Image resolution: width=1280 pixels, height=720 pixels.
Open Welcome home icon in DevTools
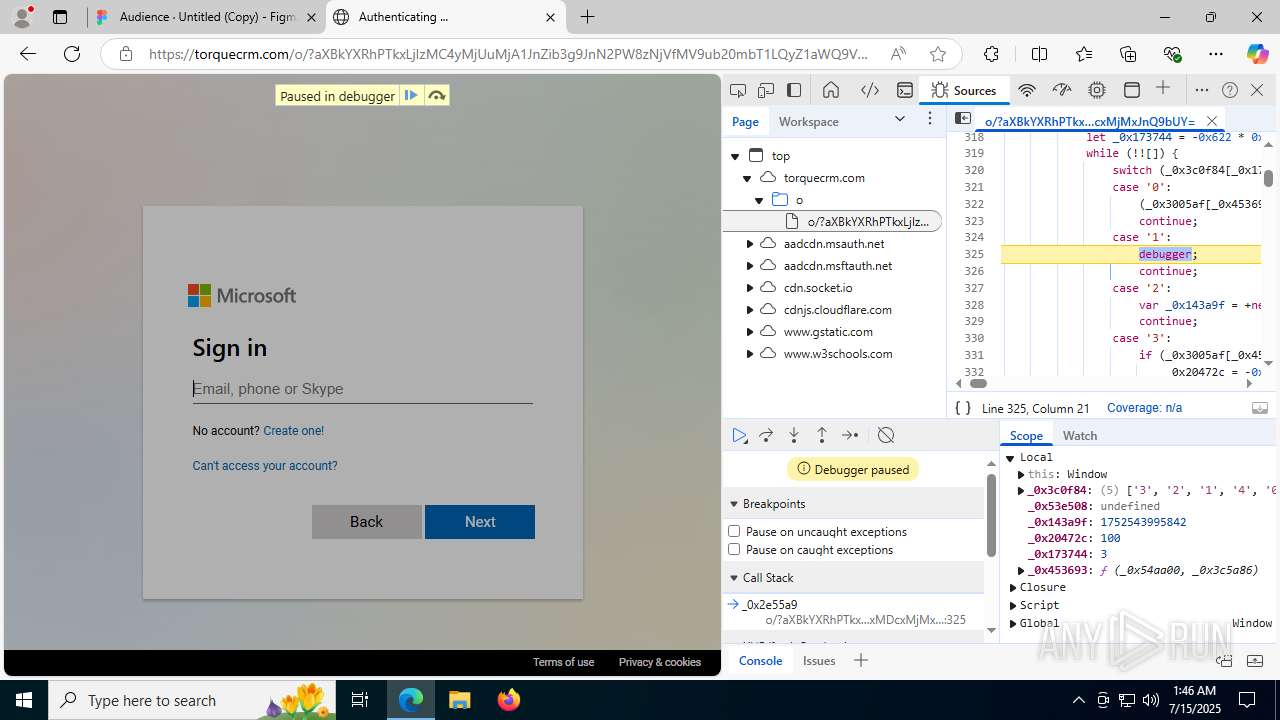(x=831, y=90)
